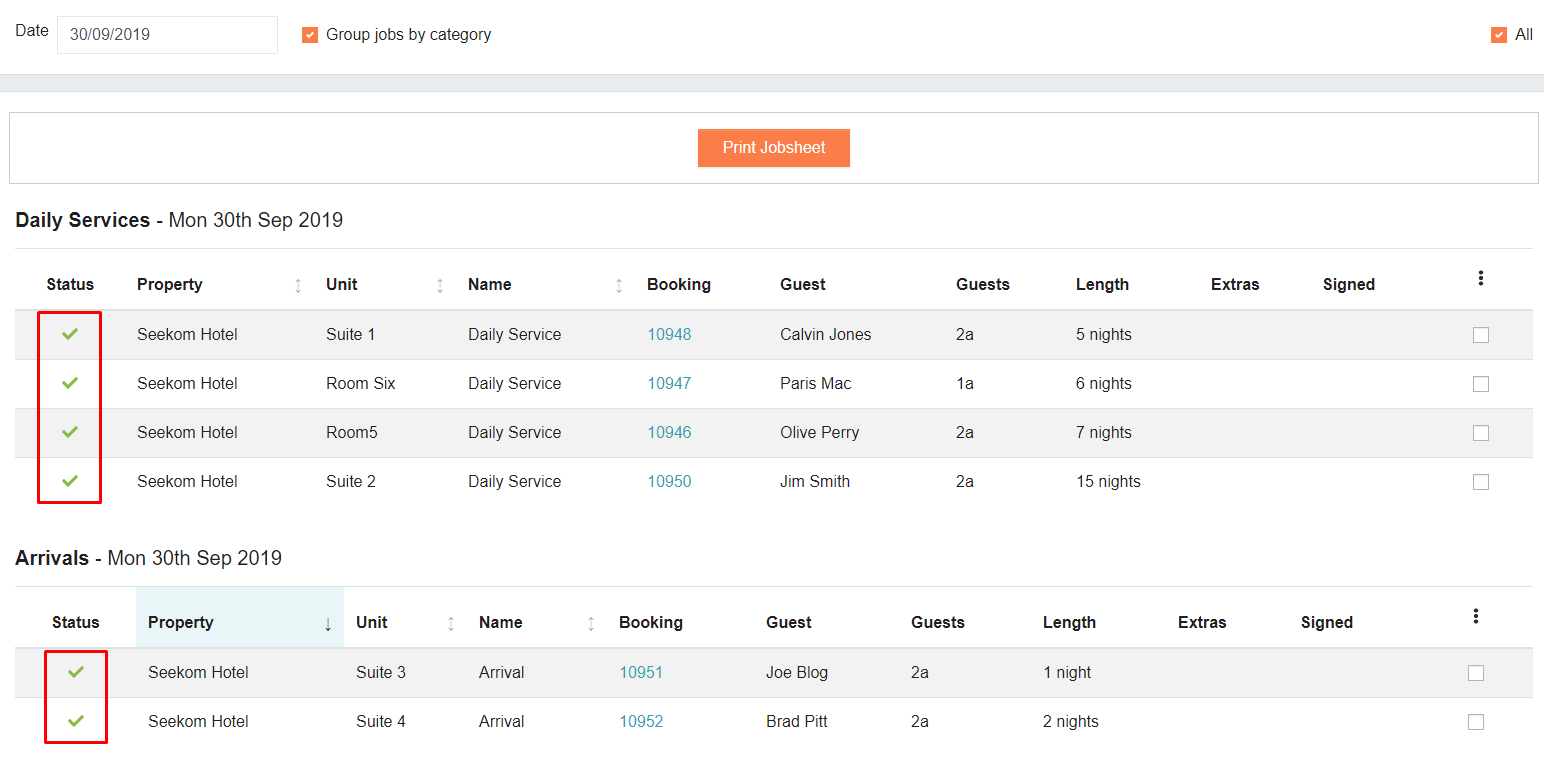Open Daily Services three-dot column menu
Image resolution: width=1544 pixels, height=783 pixels.
coord(1480,279)
